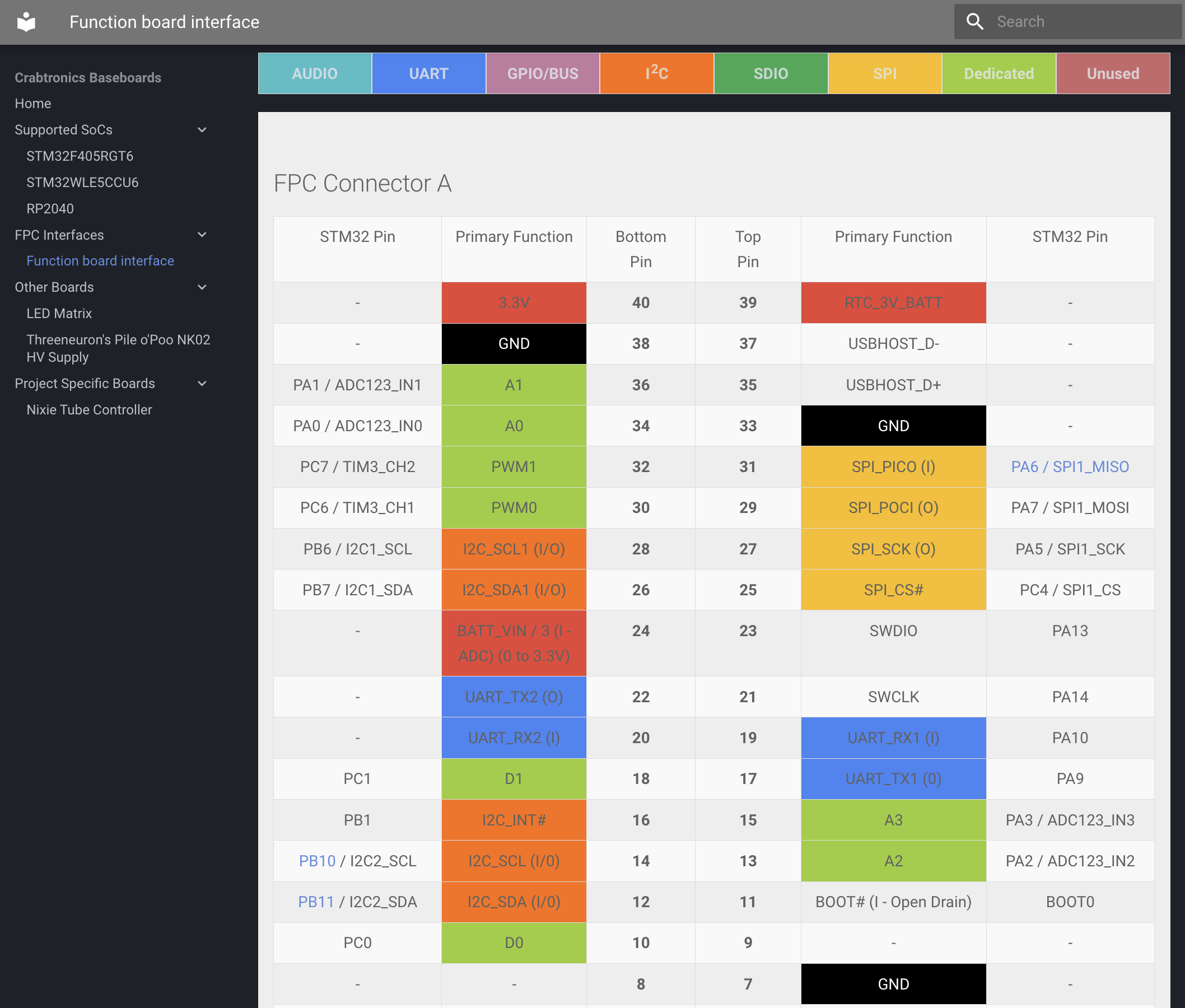Open the STM32F405RGT6 page
Screen dimensions: 1185x1008
click(80, 156)
